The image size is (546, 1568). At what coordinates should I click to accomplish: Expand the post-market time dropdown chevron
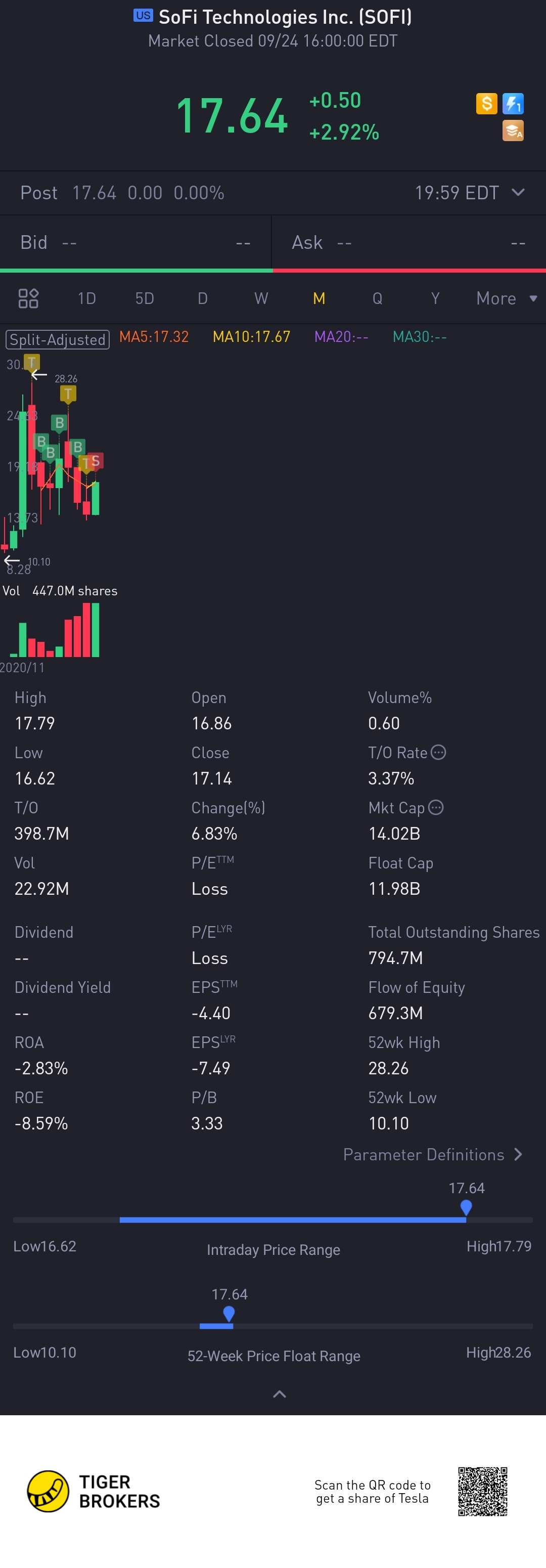(x=518, y=192)
